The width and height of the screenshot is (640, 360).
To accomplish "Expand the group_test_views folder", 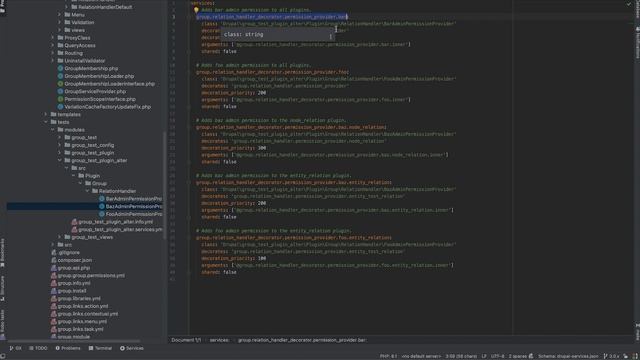I will 60,237.
